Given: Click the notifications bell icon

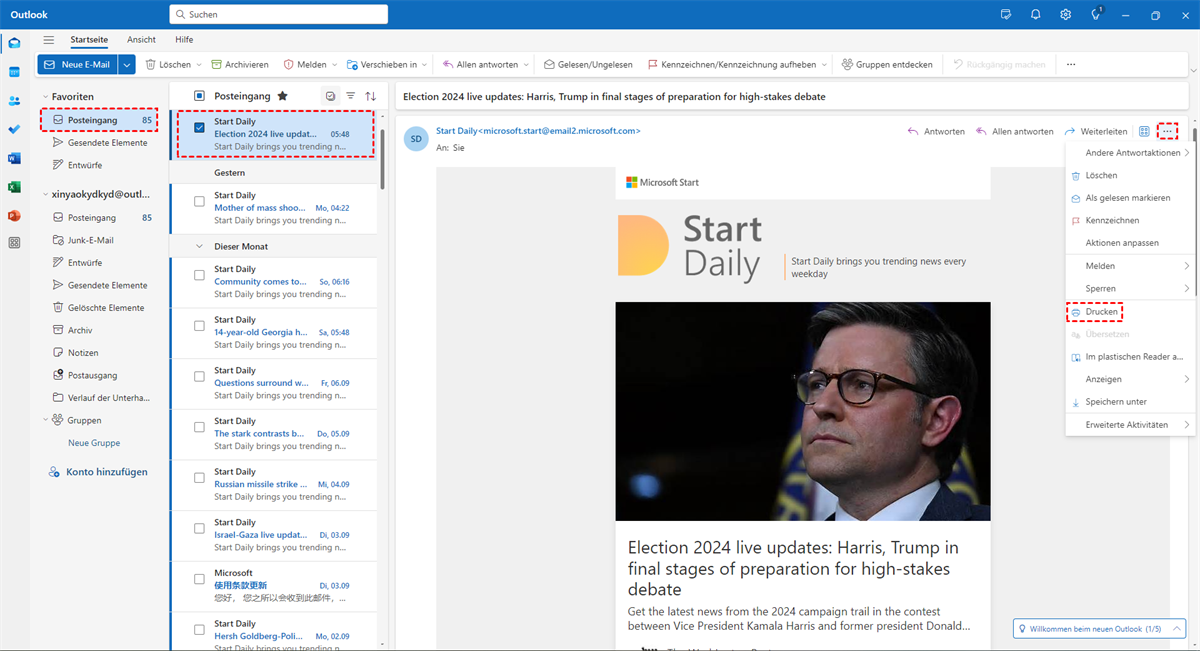Looking at the screenshot, I should click(x=1036, y=15).
